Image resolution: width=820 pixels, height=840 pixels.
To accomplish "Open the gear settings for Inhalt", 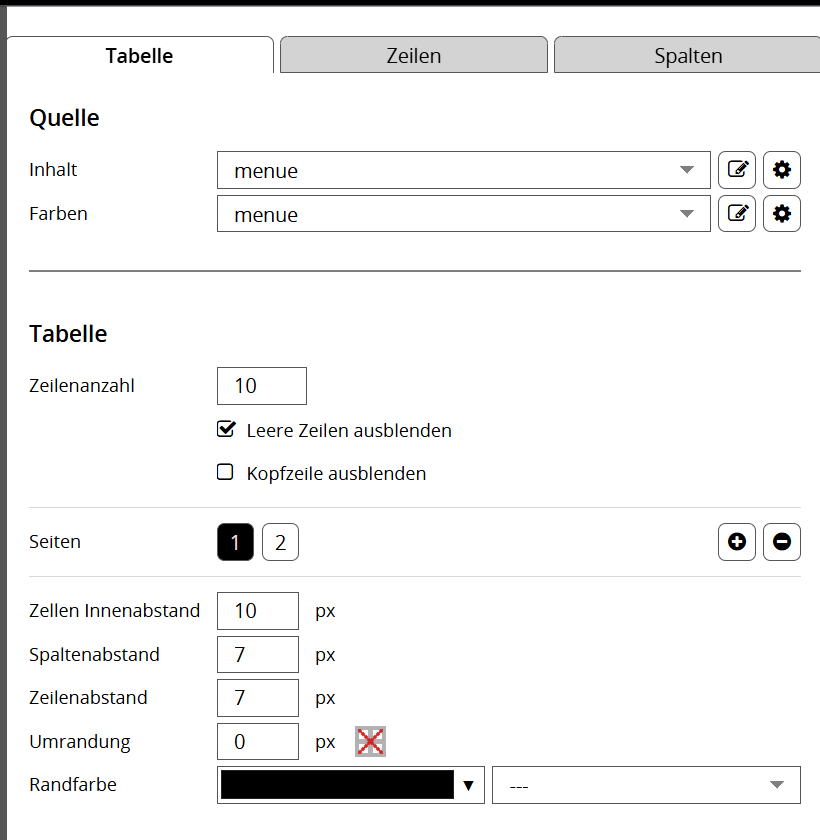I will click(x=782, y=170).
